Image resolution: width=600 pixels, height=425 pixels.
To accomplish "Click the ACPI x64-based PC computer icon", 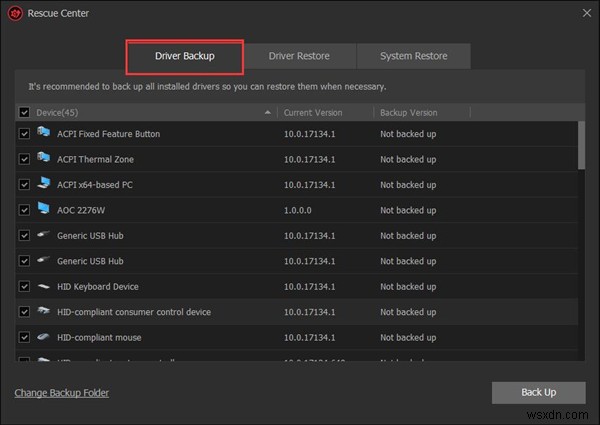I will point(44,184).
